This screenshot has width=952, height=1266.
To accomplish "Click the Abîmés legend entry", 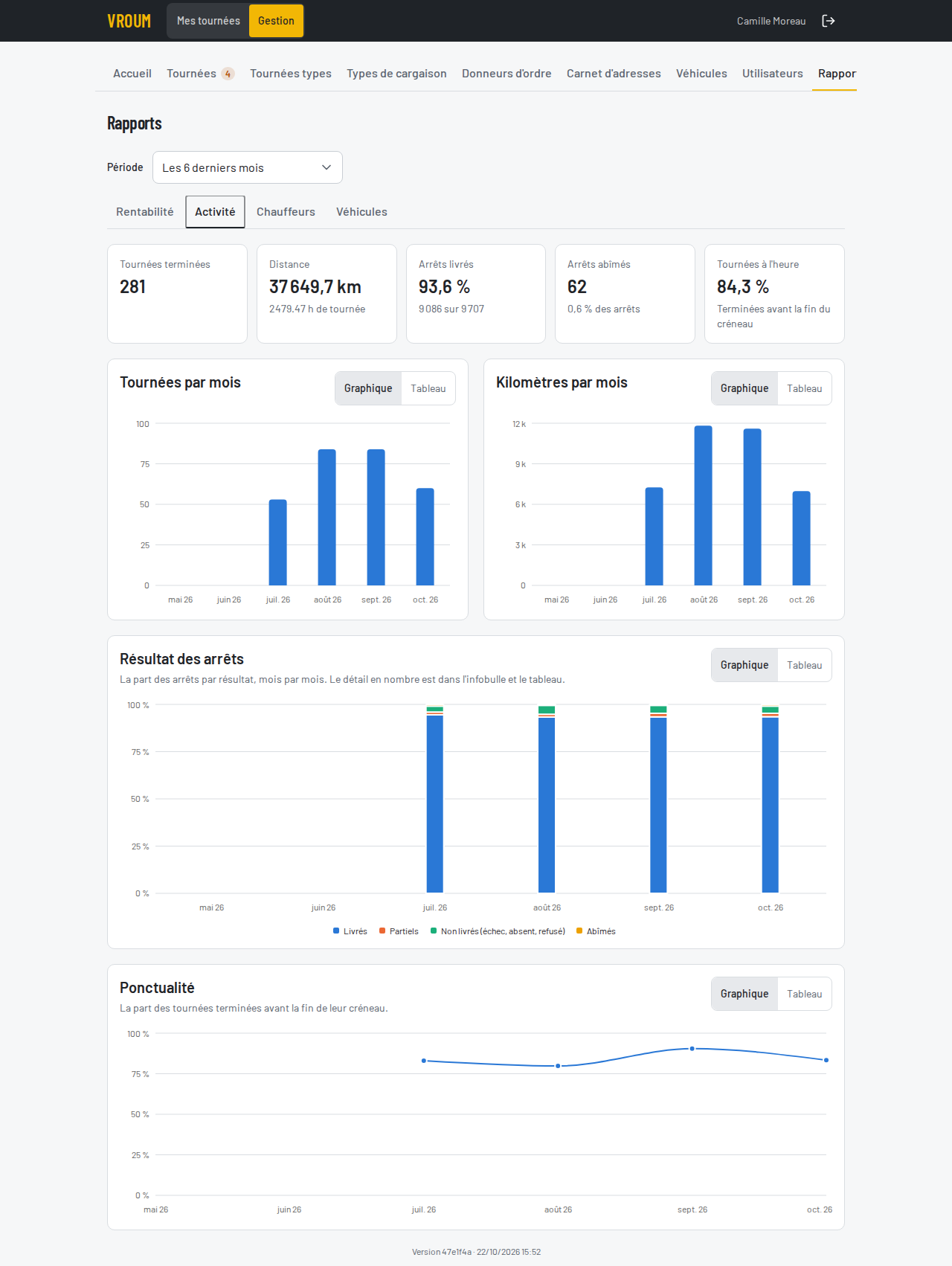I will (x=596, y=931).
